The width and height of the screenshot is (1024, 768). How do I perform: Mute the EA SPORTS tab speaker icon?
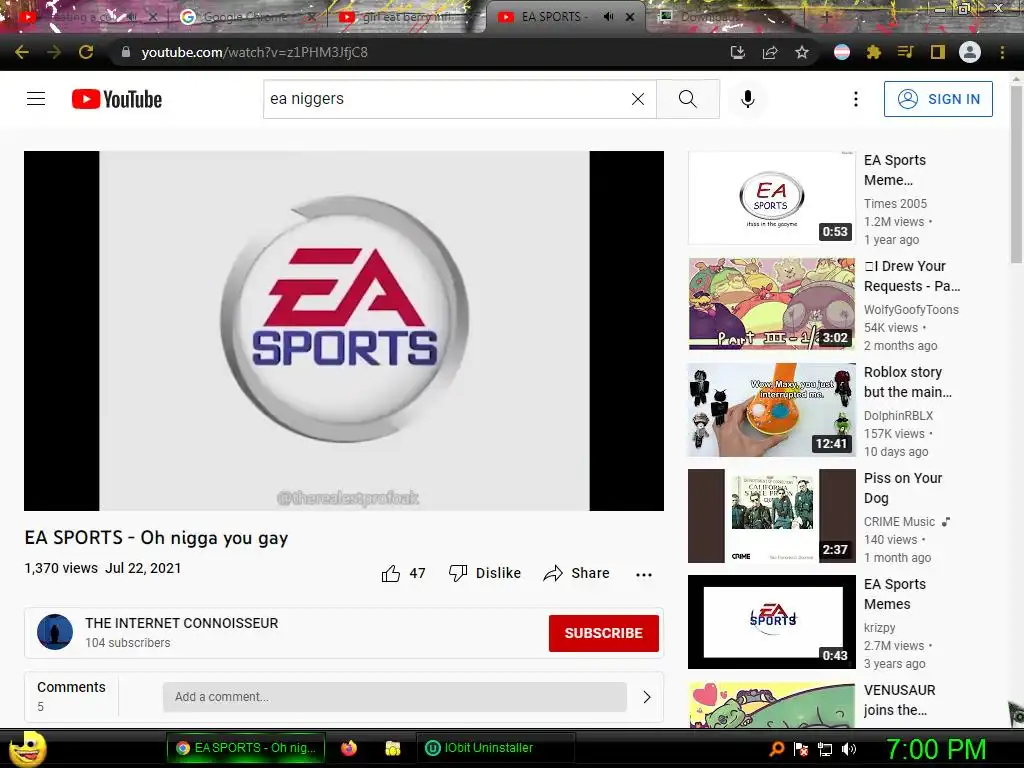pyautogui.click(x=608, y=17)
